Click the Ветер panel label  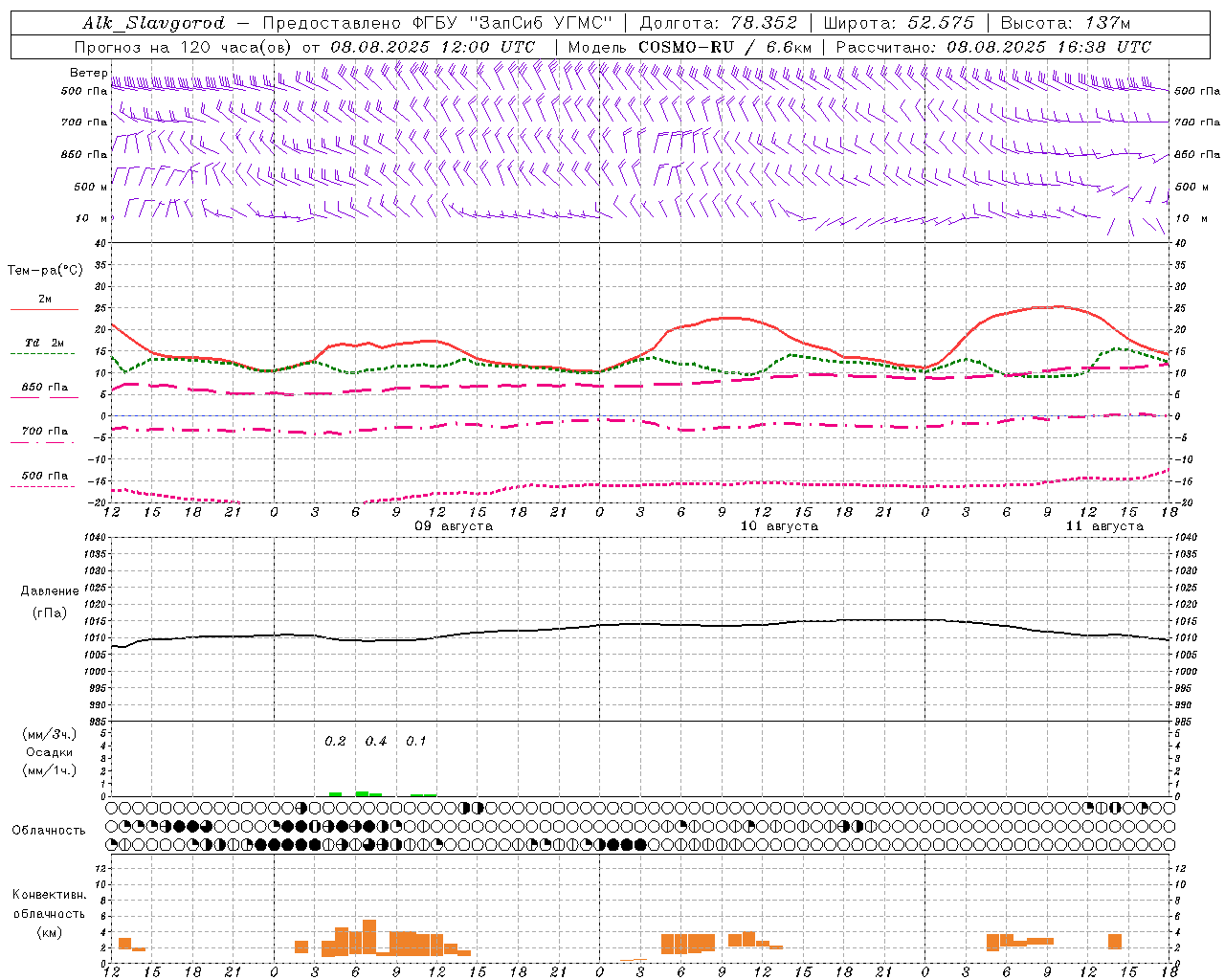[x=88, y=73]
